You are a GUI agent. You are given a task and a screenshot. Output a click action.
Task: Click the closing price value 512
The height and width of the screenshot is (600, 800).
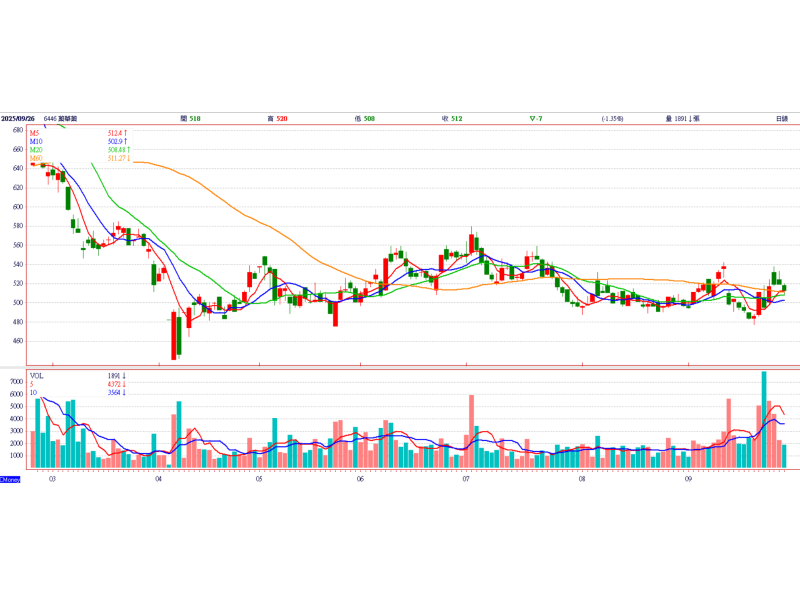tap(456, 119)
